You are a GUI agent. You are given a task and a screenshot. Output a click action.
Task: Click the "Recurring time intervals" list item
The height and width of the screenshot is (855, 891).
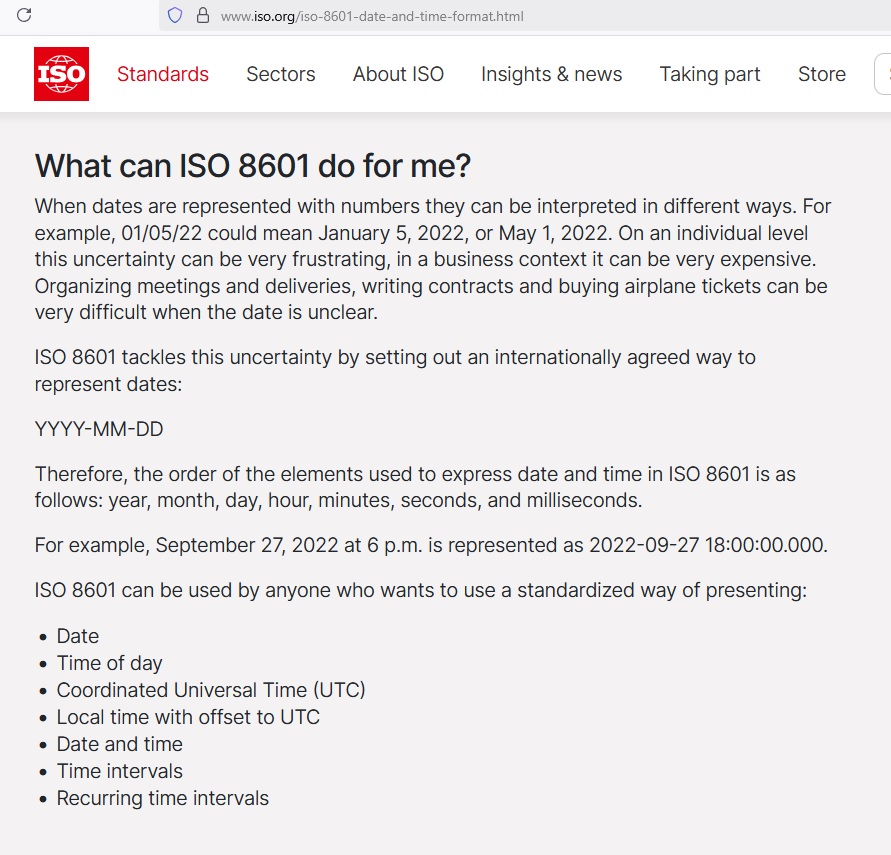point(163,798)
